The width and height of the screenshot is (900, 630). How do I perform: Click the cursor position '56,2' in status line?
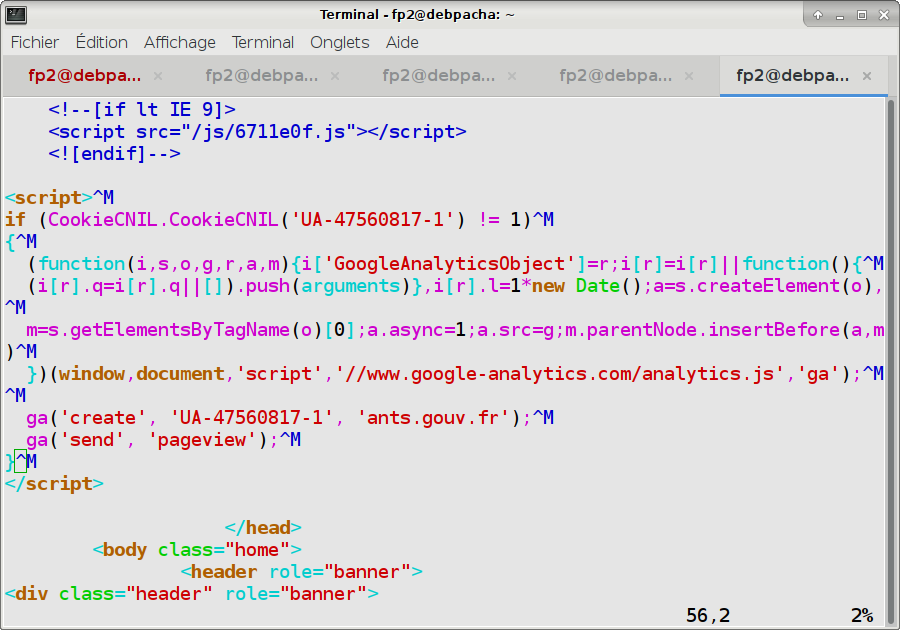tap(708, 616)
